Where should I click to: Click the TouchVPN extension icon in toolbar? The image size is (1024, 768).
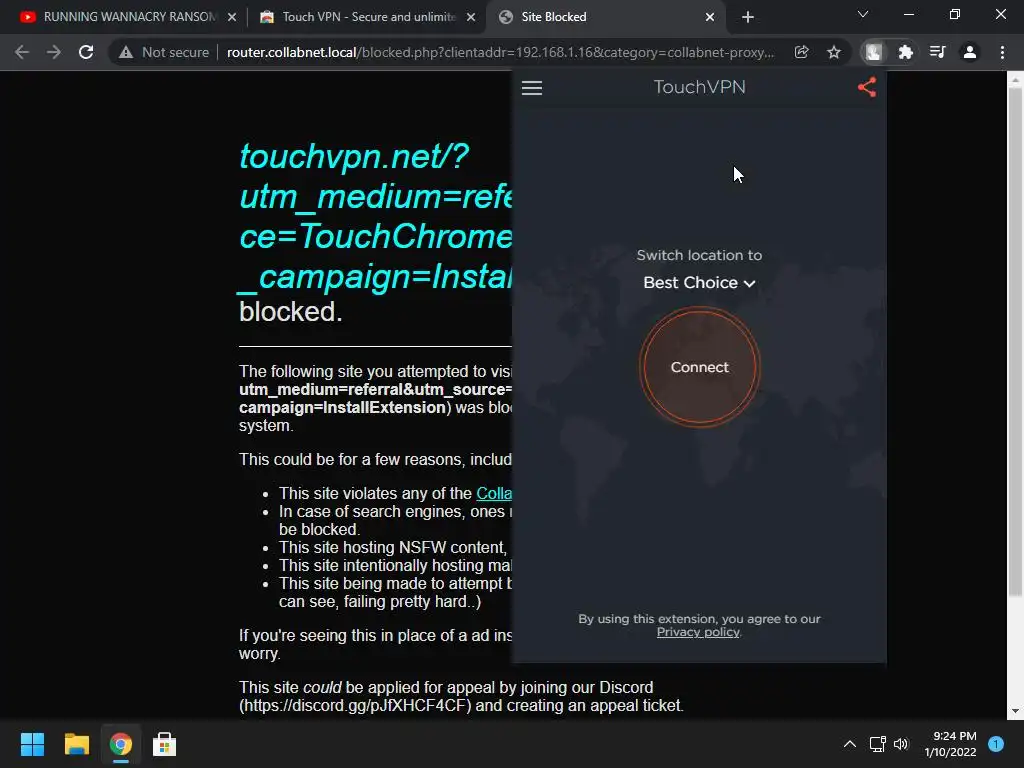click(x=873, y=52)
